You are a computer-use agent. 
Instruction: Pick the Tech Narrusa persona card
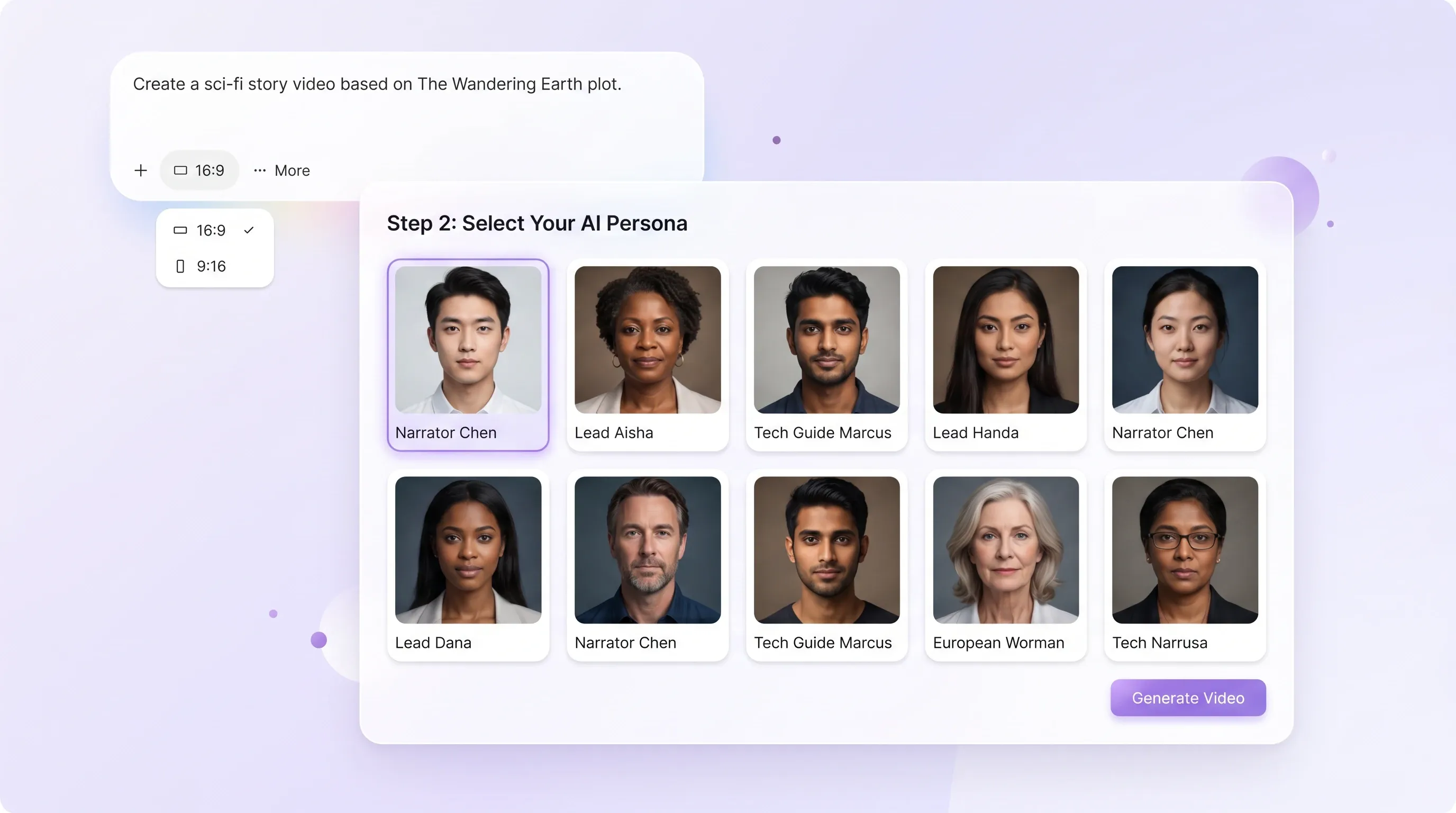[1185, 565]
